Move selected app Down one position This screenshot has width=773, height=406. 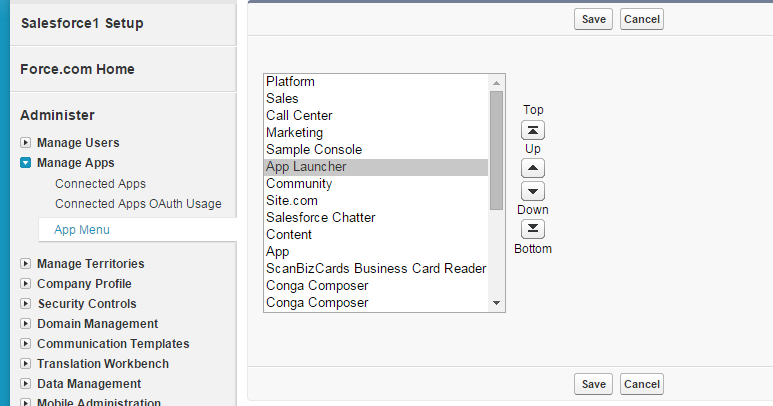coord(534,191)
